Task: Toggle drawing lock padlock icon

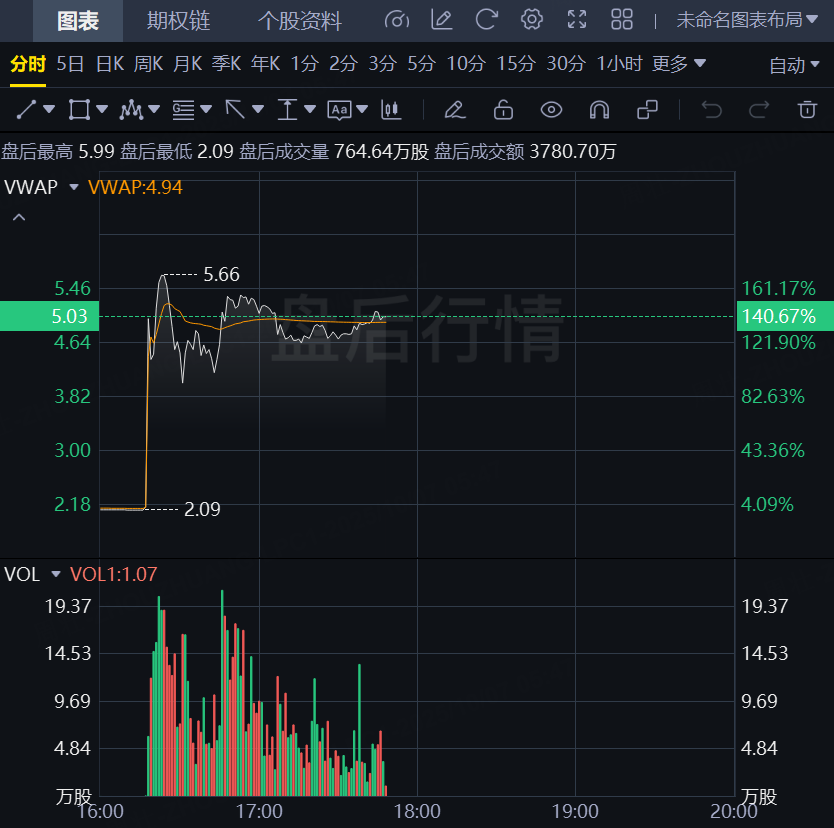Action: pyautogui.click(x=503, y=109)
